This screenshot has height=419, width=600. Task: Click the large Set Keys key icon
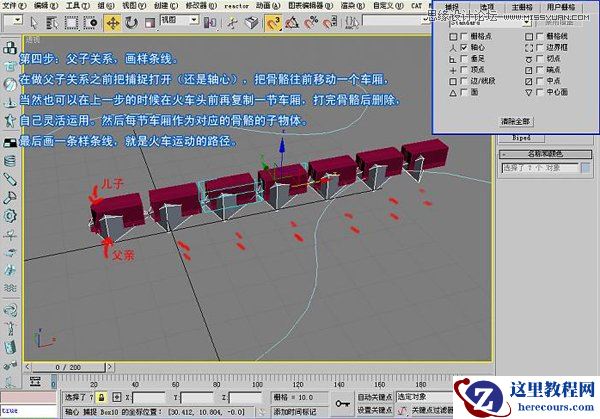point(342,403)
